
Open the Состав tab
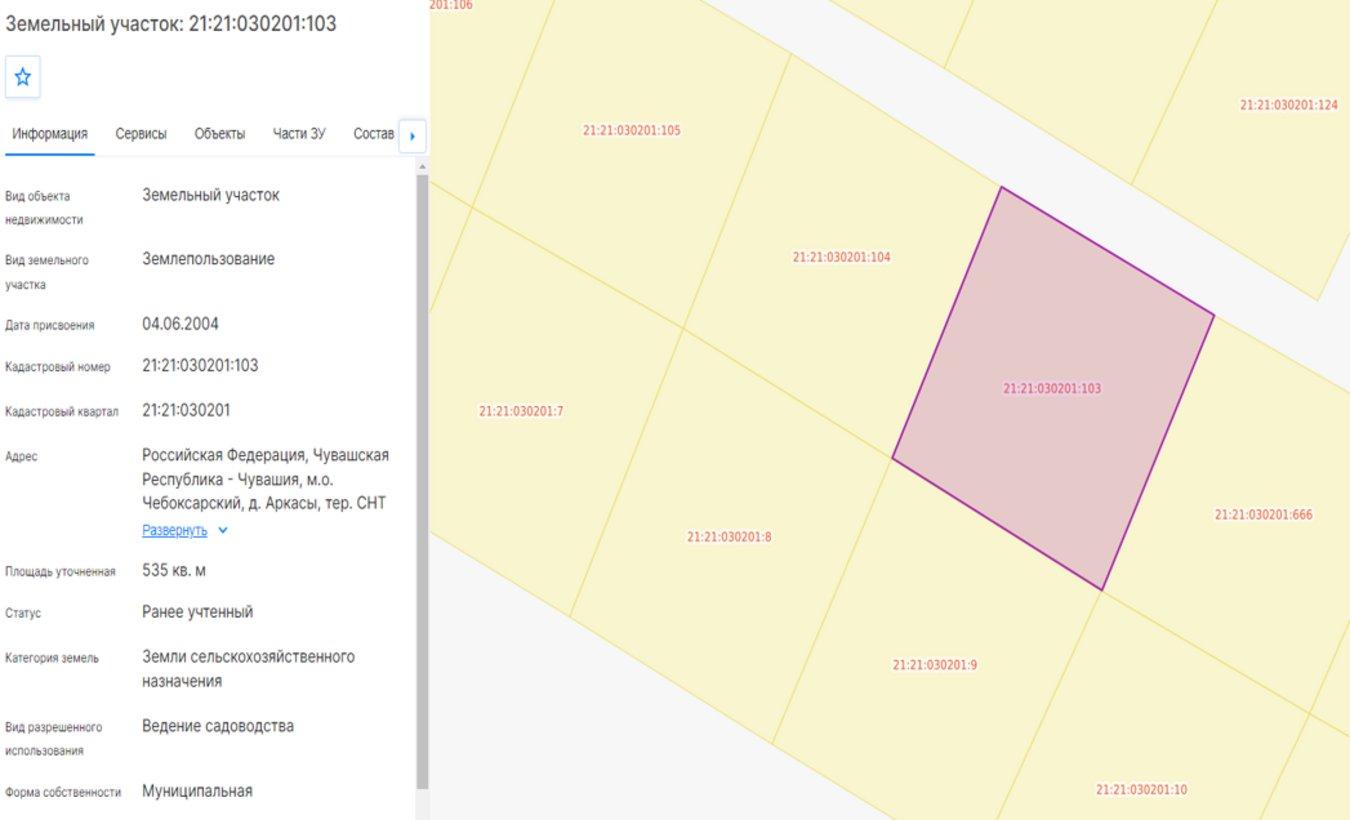(374, 134)
